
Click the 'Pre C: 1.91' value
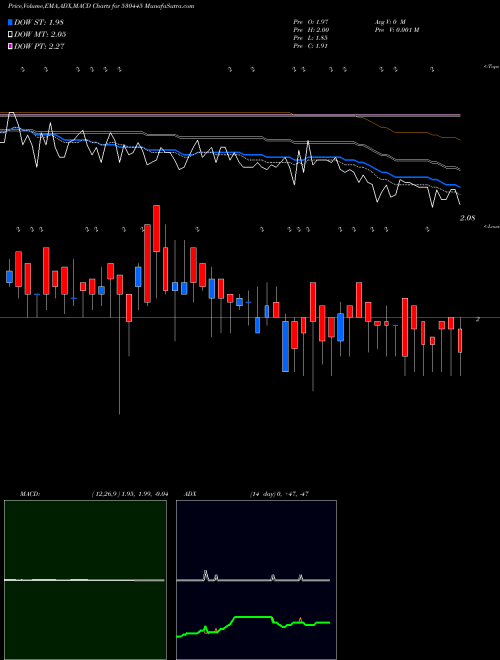[311, 46]
